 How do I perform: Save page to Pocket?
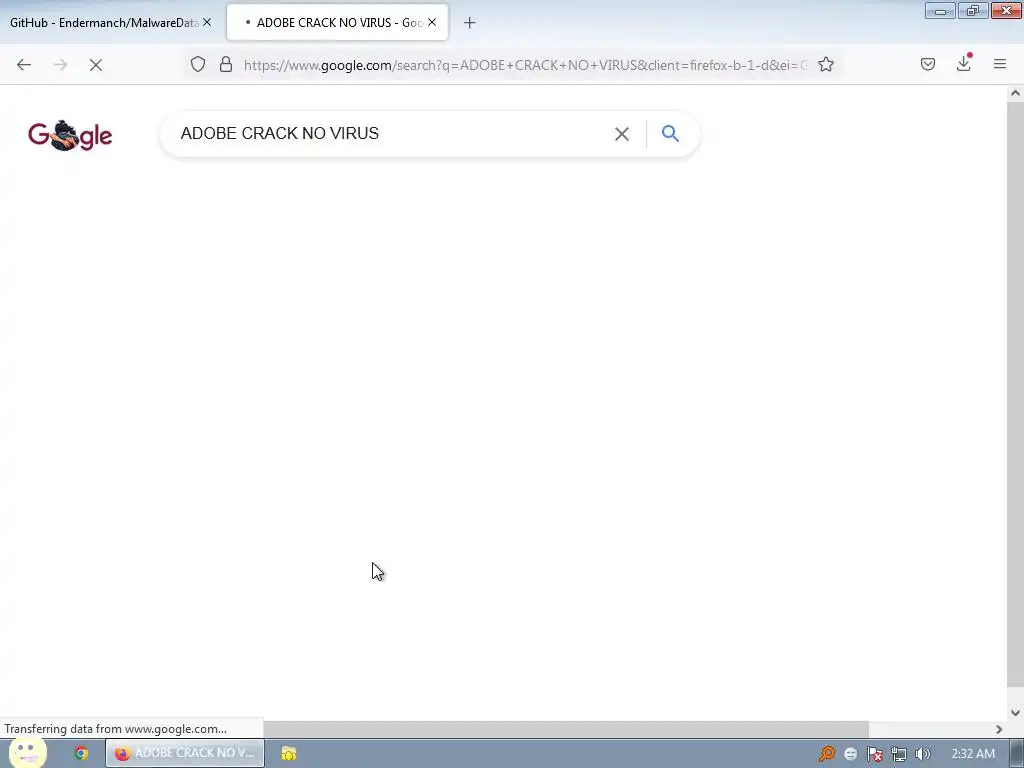coord(928,64)
